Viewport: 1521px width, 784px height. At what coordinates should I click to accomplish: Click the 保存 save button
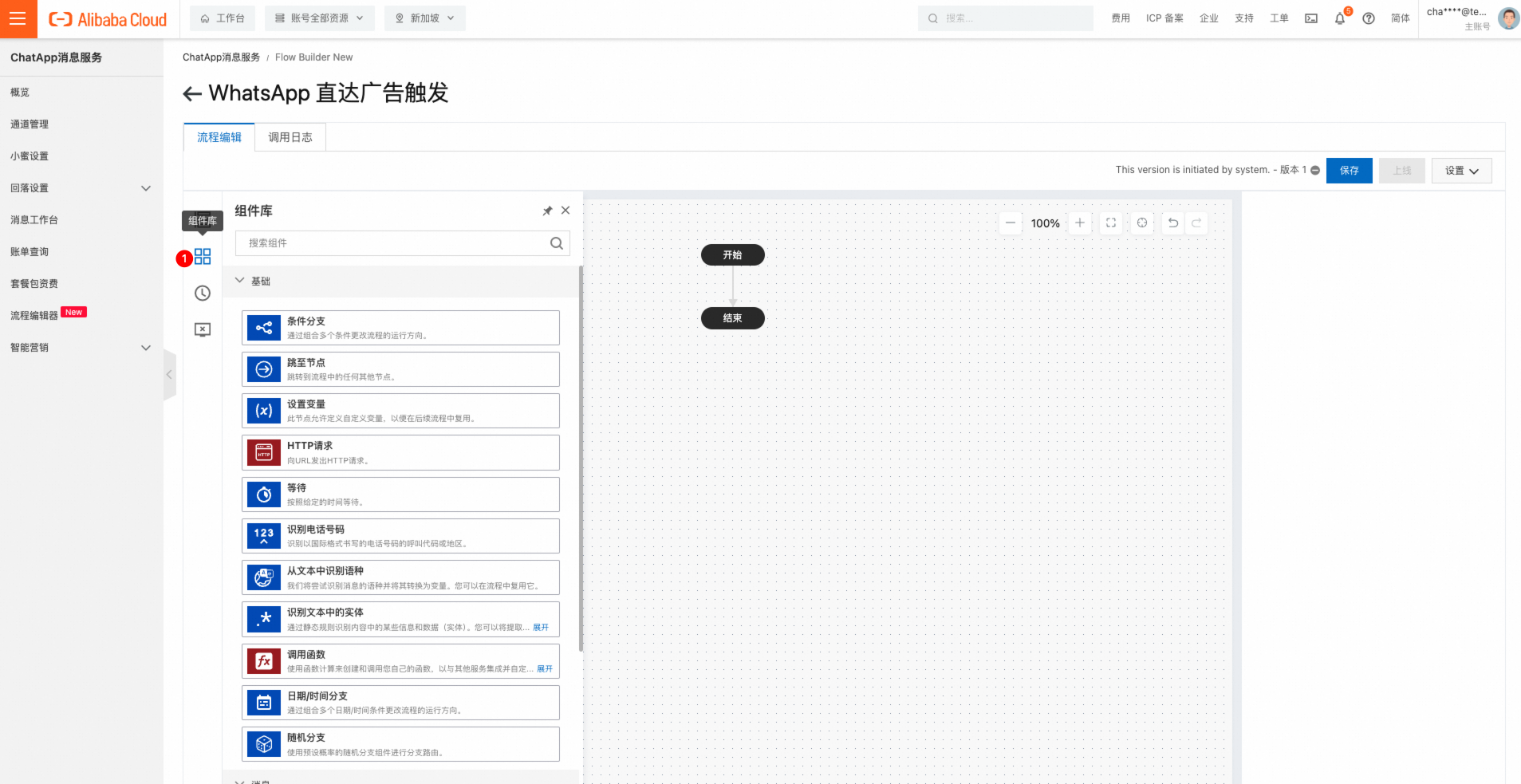click(1350, 171)
